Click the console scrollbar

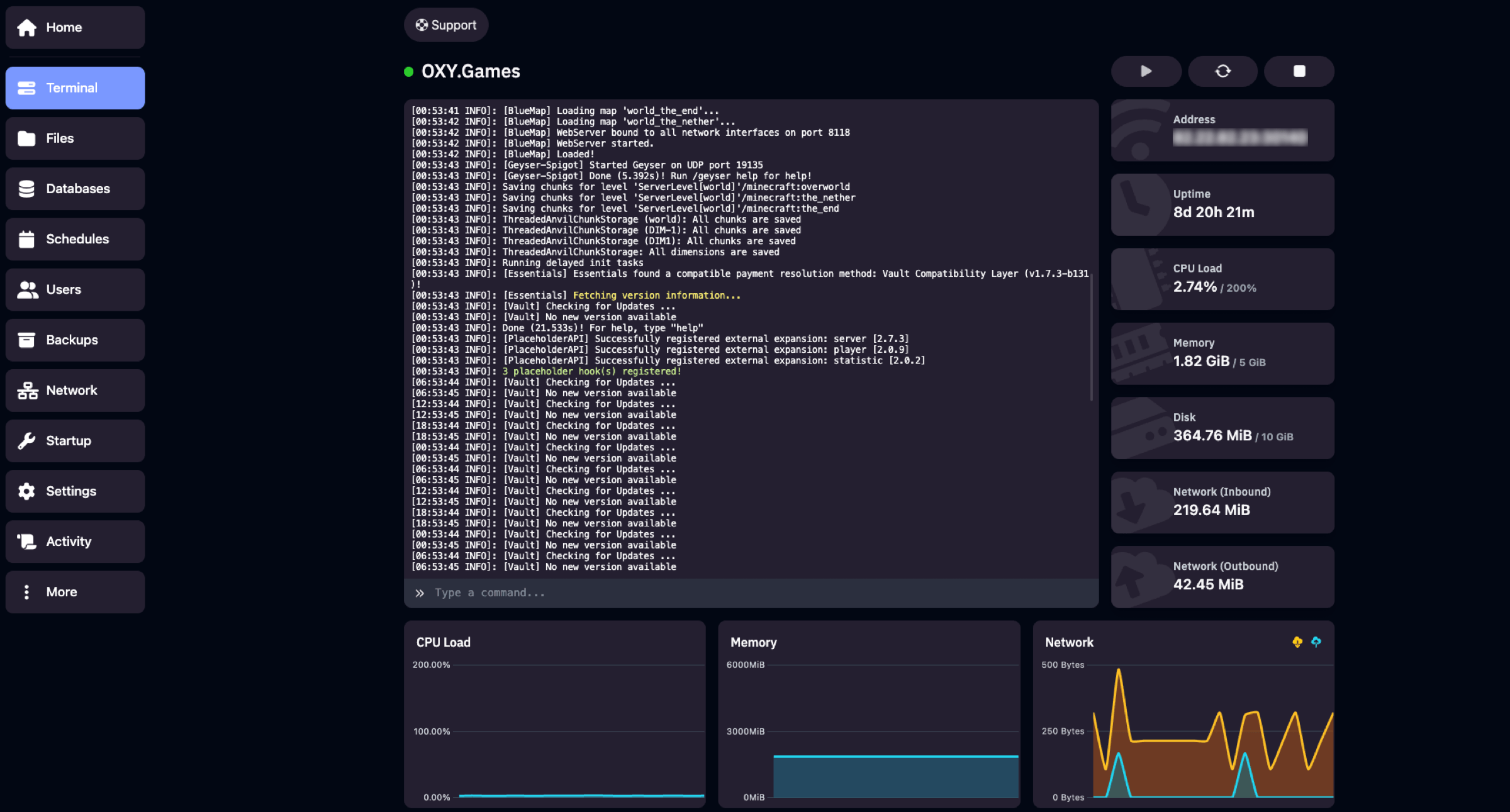coord(1092,337)
